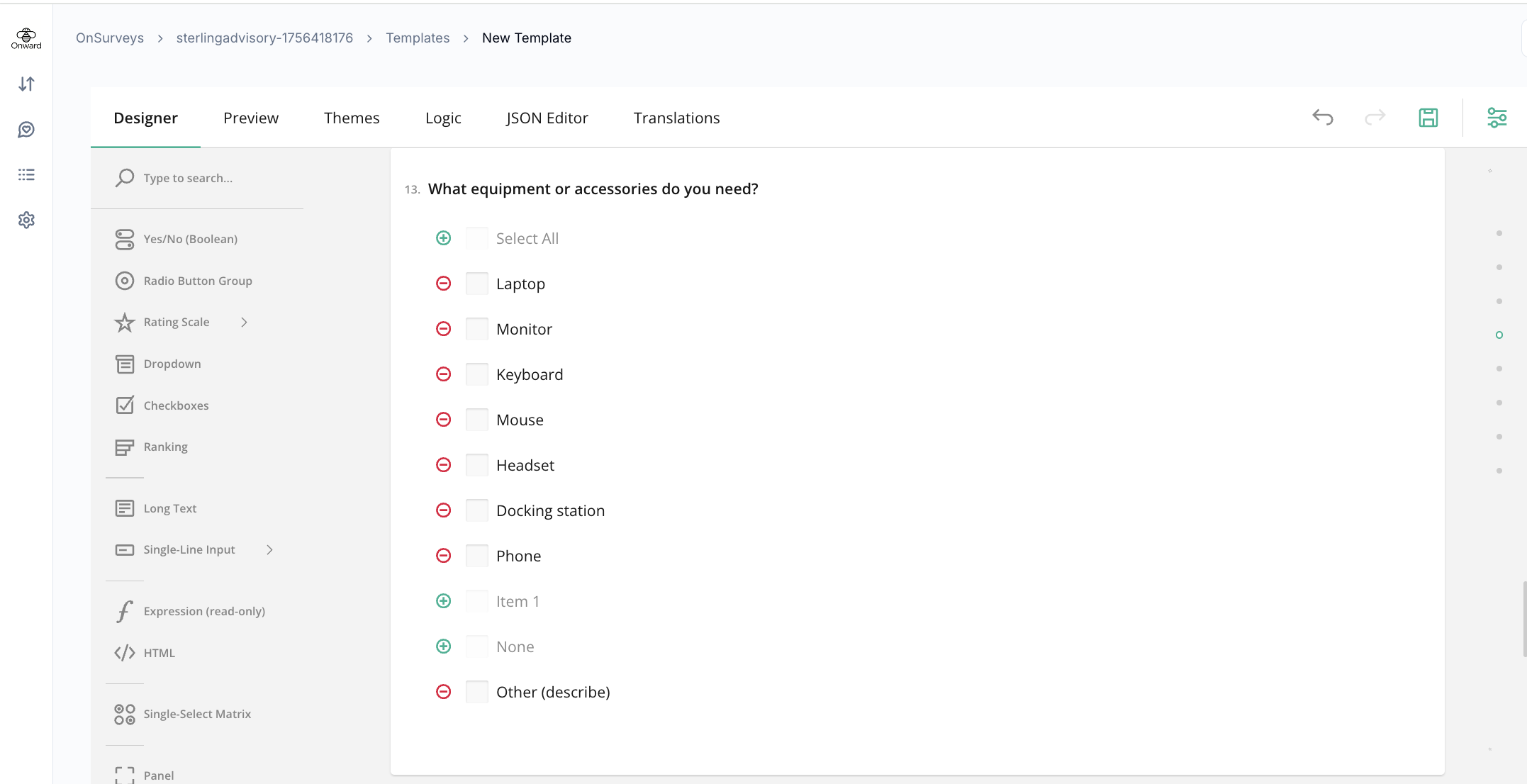Open the chat heart icon in sidebar

pyautogui.click(x=26, y=130)
